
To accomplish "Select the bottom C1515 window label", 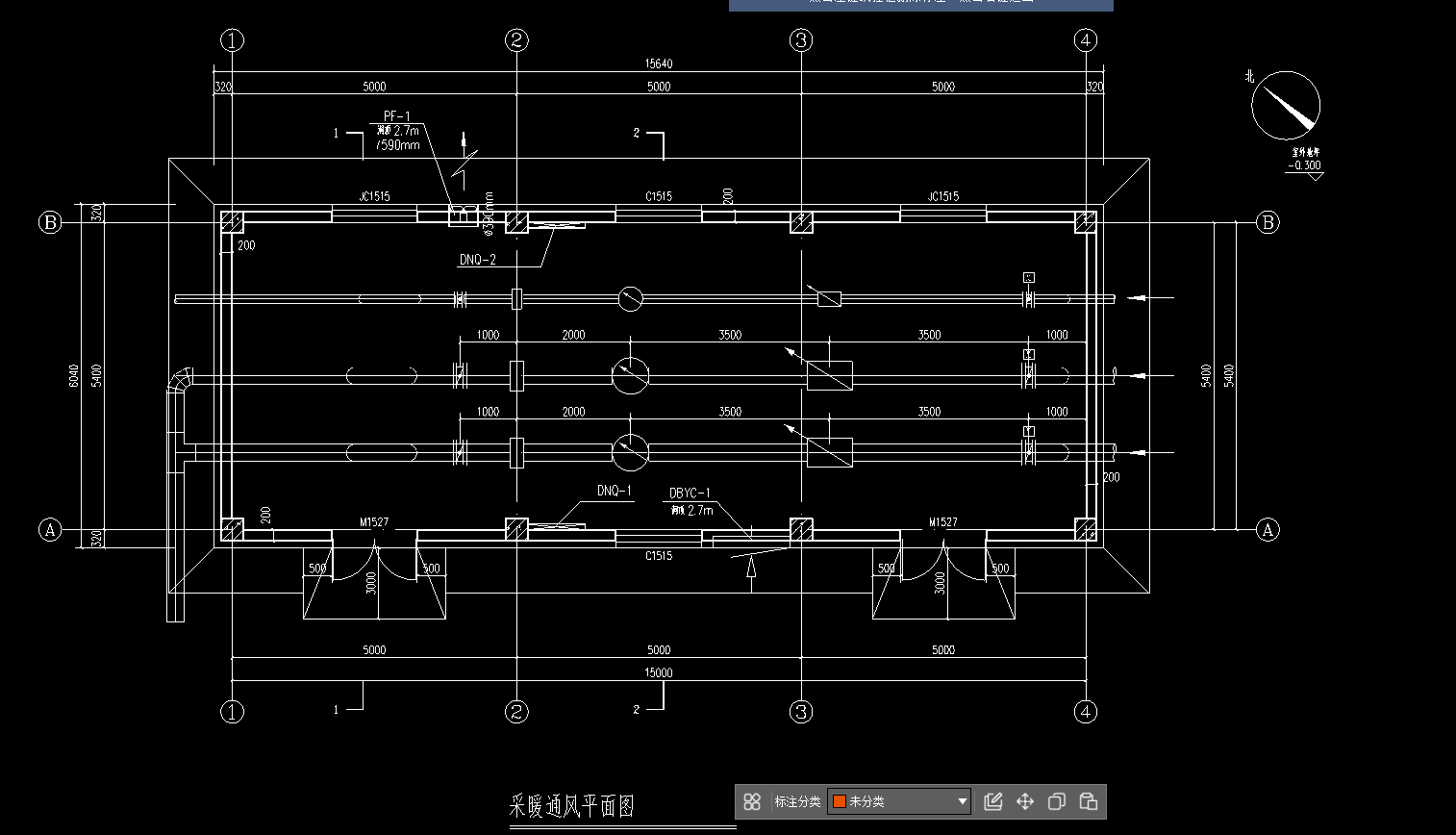I will pyautogui.click(x=659, y=556).
